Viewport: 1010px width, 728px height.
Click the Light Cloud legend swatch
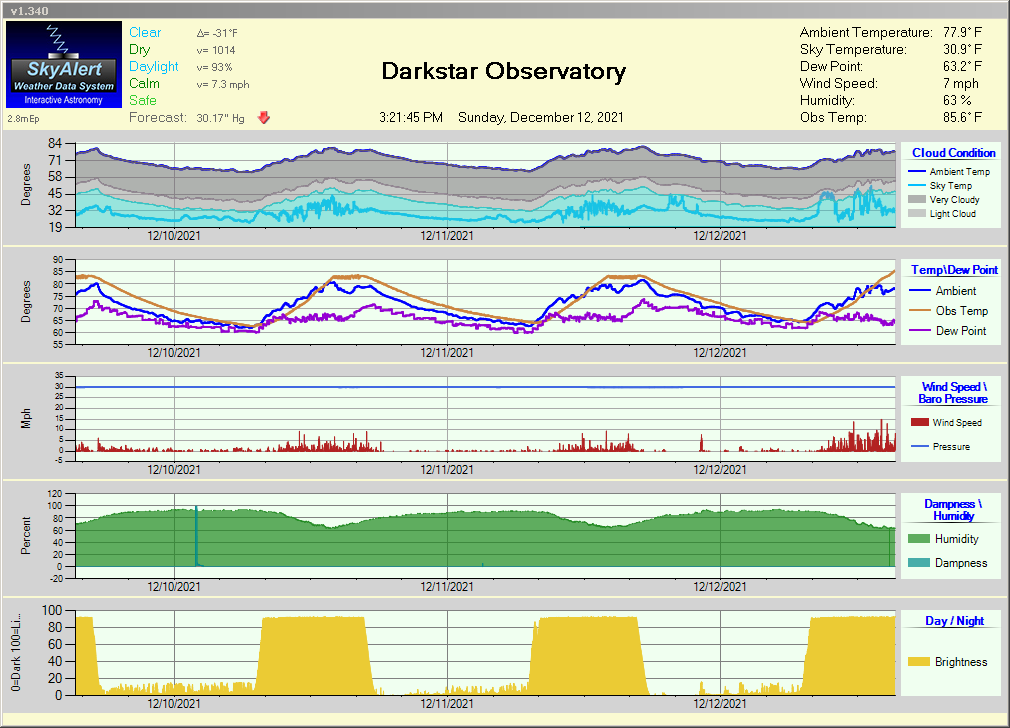917,214
